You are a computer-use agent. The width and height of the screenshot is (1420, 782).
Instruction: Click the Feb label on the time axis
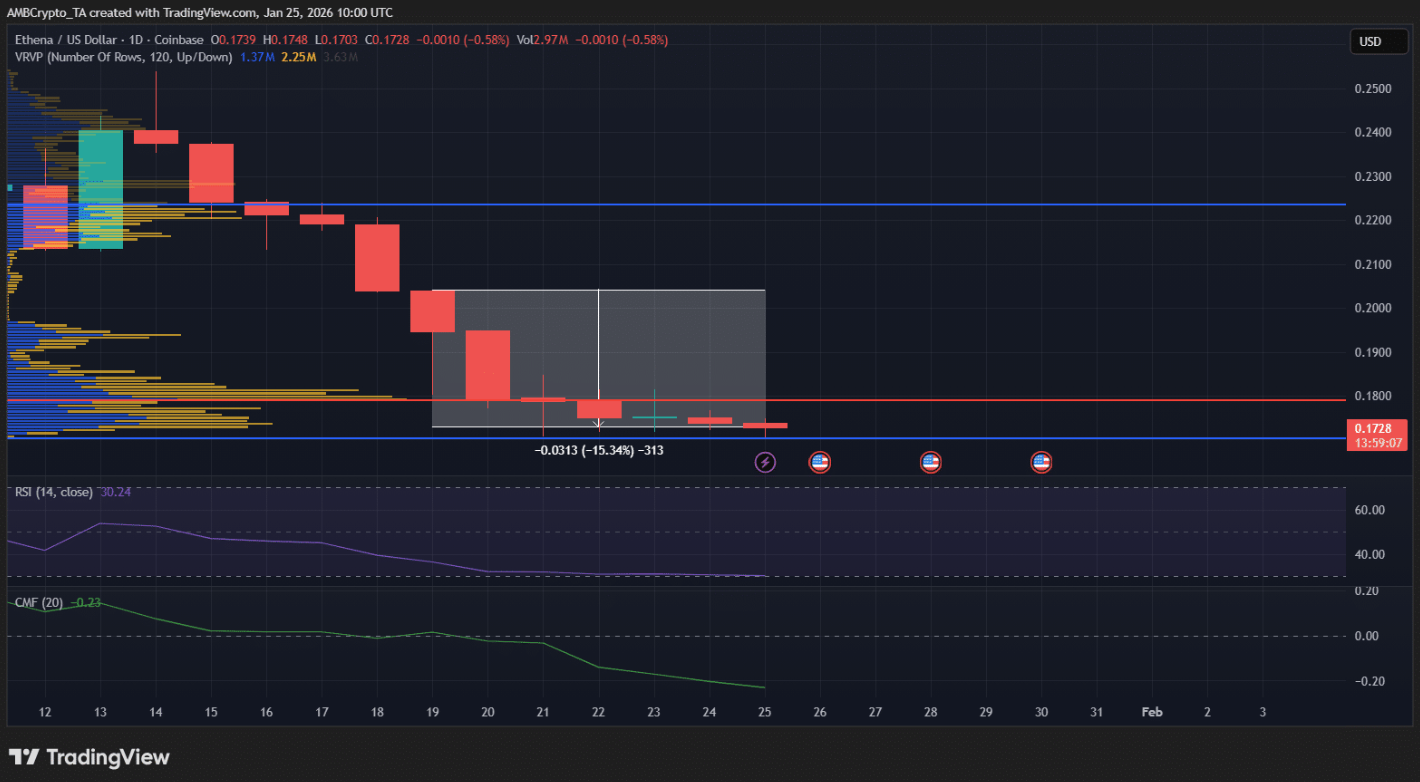1152,712
